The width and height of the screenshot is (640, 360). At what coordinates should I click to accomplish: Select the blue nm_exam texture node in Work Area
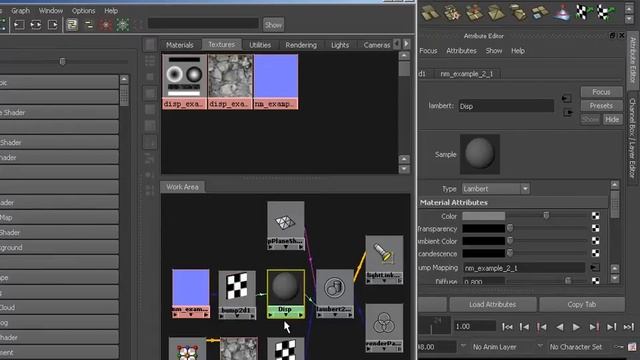(x=191, y=293)
